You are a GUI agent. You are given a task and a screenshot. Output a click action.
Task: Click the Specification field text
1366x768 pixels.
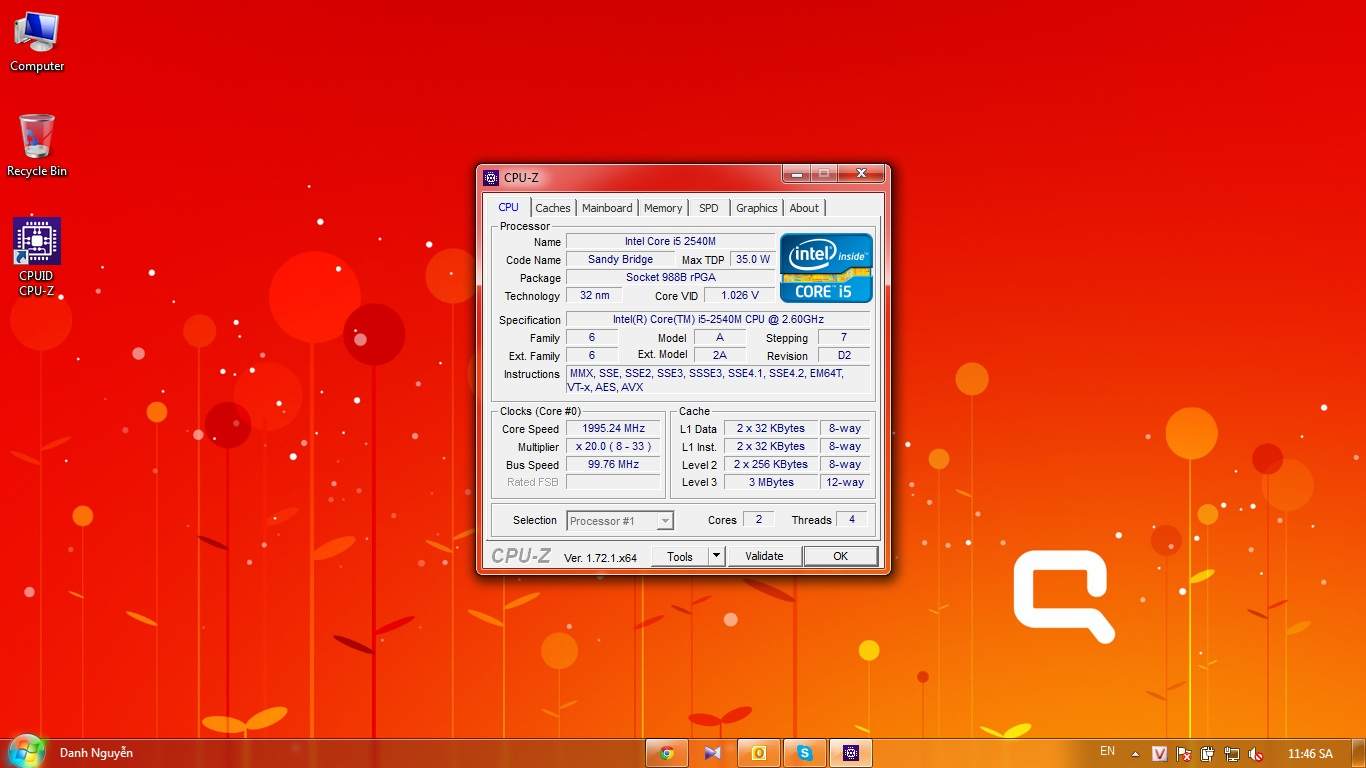pyautogui.click(x=718, y=319)
